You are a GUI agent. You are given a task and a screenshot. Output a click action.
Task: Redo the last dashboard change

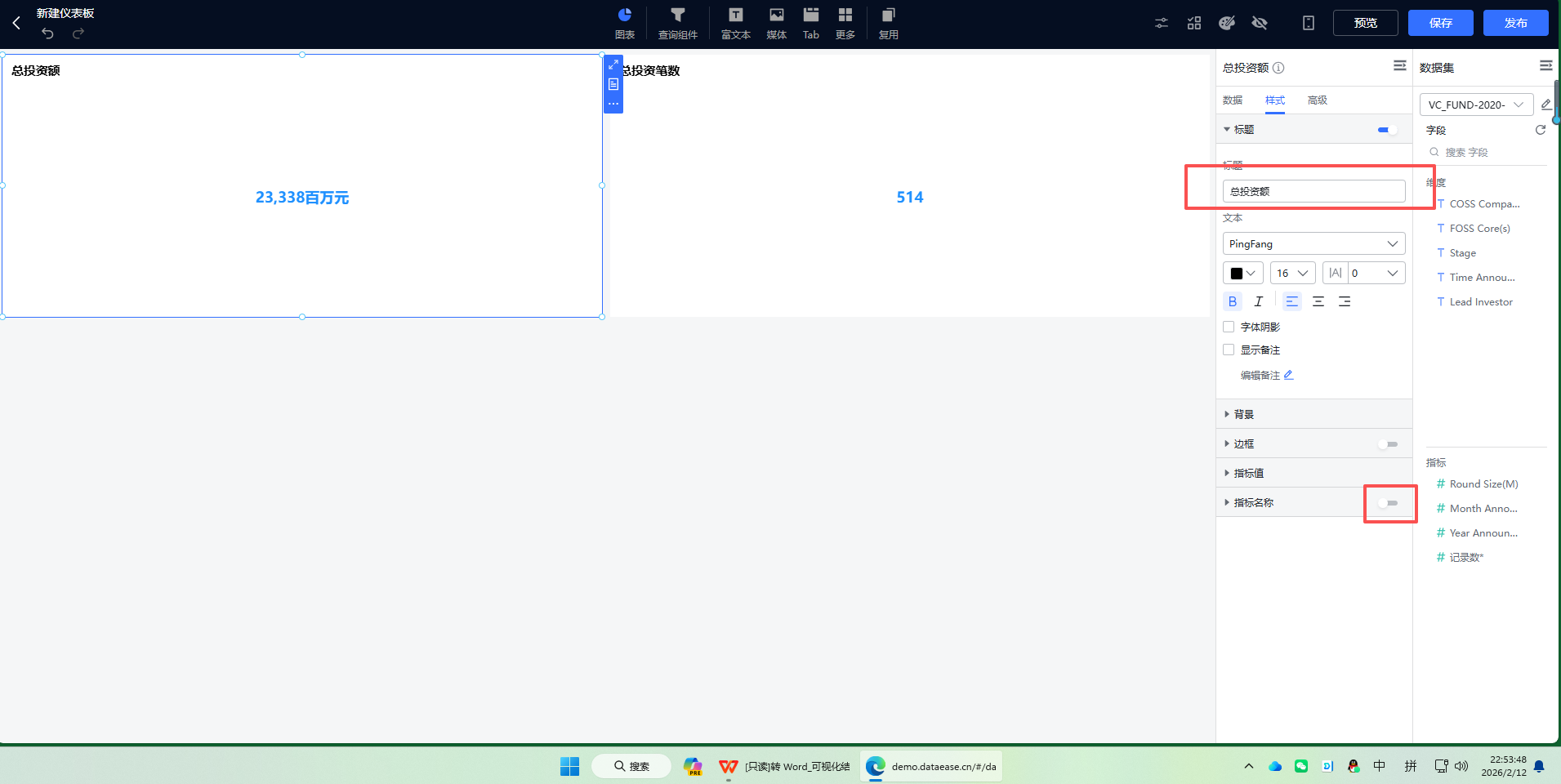click(x=78, y=33)
